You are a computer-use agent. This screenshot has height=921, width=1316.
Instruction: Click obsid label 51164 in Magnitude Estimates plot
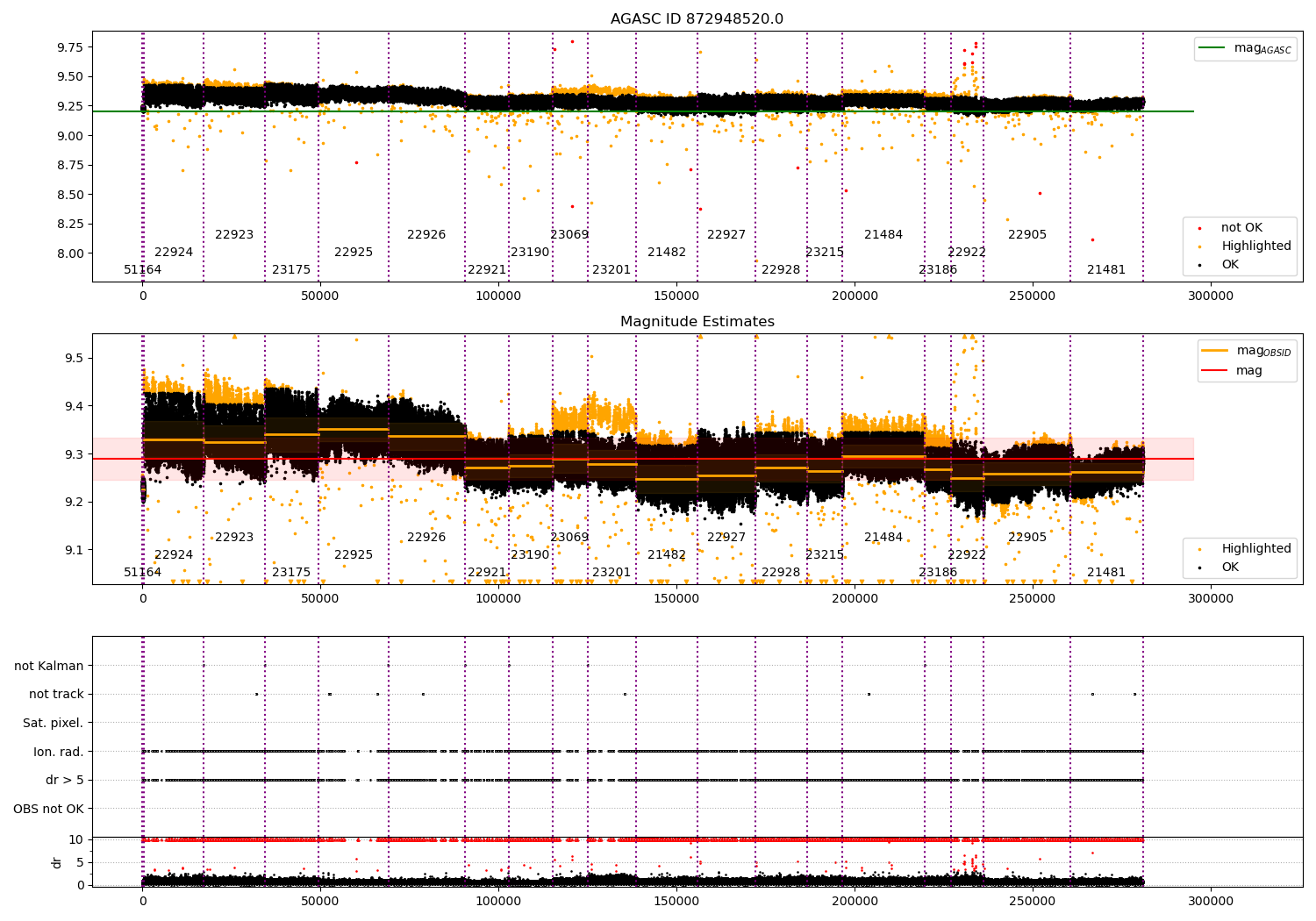pyautogui.click(x=142, y=572)
